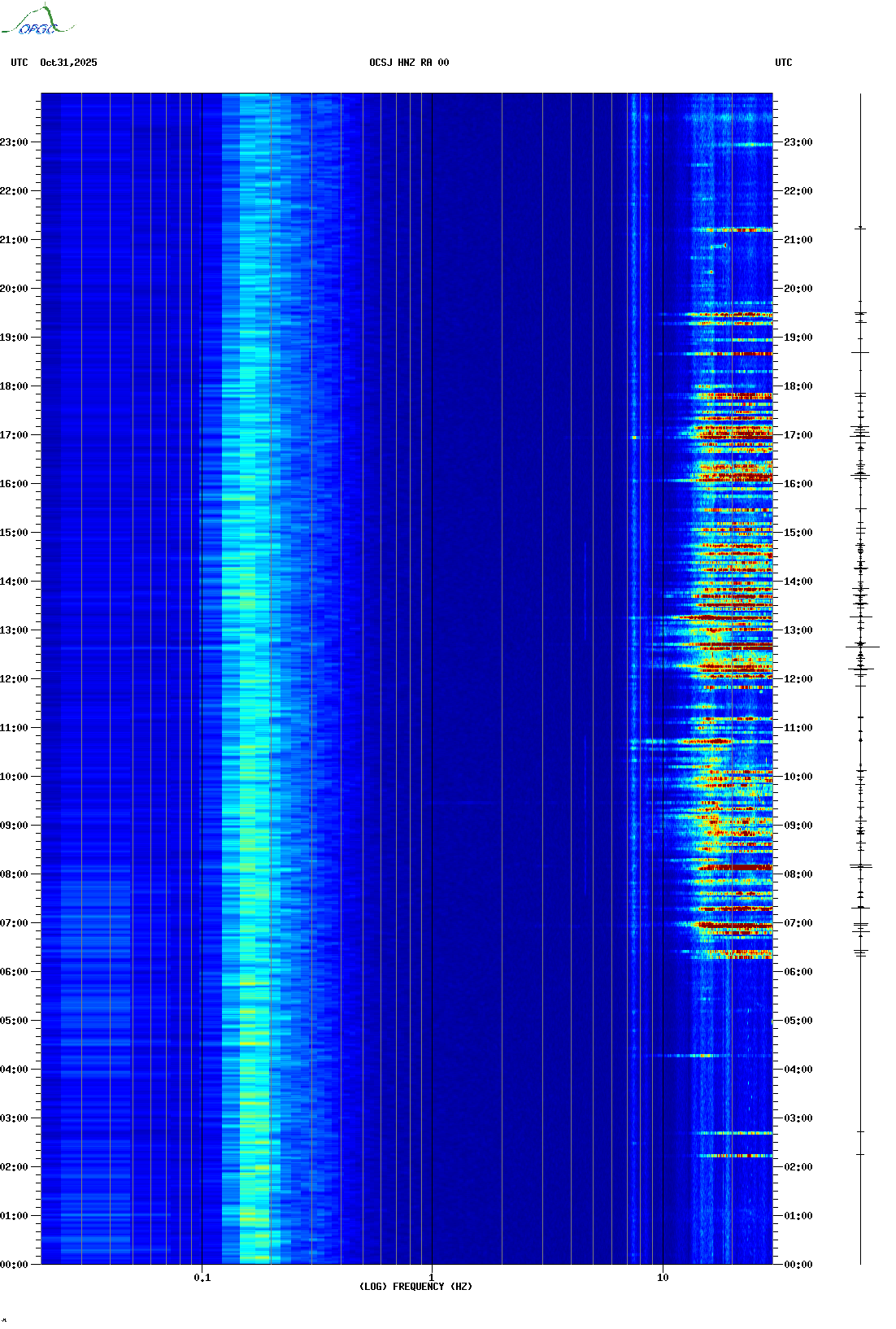Click the isolated seismogram tick near 21:15
The image size is (896, 1329).
[x=860, y=229]
